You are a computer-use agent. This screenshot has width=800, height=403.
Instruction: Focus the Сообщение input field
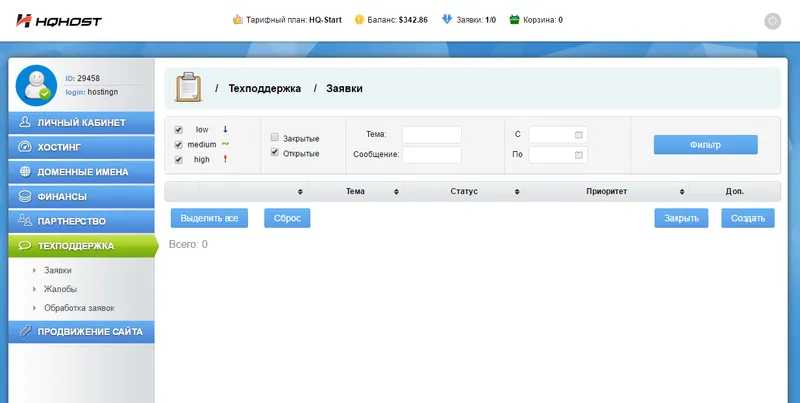[x=432, y=155]
